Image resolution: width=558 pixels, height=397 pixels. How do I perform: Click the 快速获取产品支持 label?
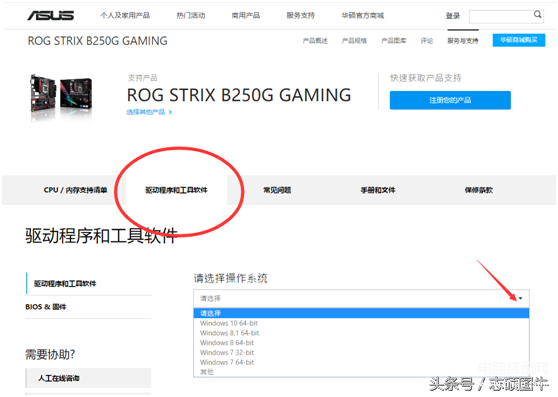(x=426, y=78)
